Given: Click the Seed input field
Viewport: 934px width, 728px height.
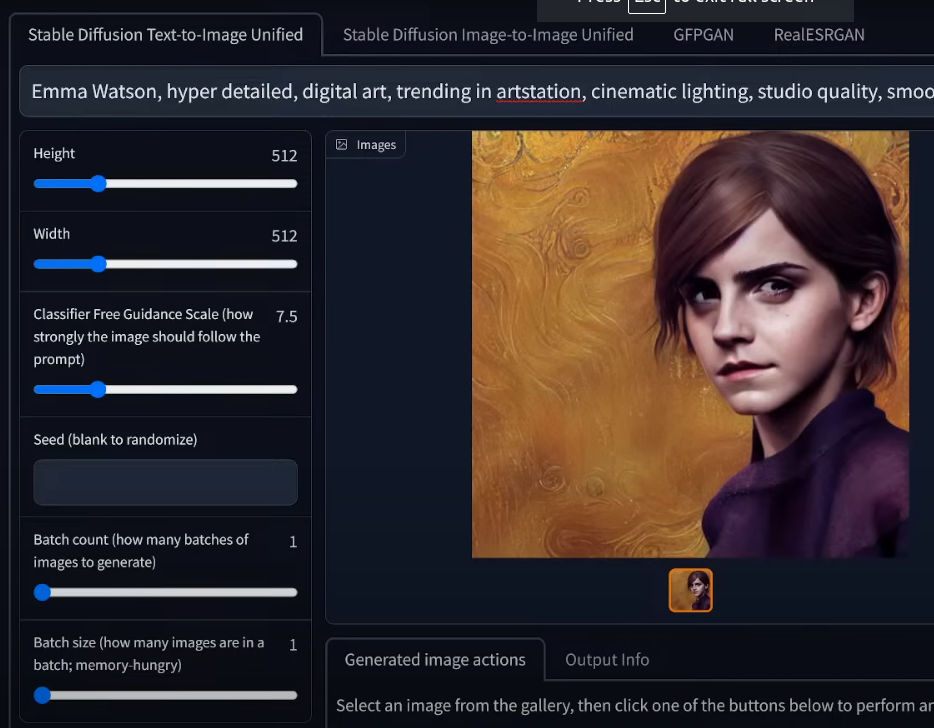Looking at the screenshot, I should pos(166,482).
